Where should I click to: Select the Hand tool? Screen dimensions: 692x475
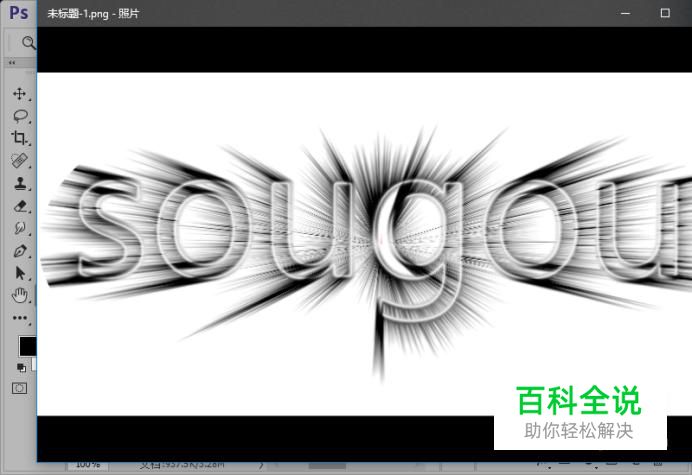[x=20, y=295]
